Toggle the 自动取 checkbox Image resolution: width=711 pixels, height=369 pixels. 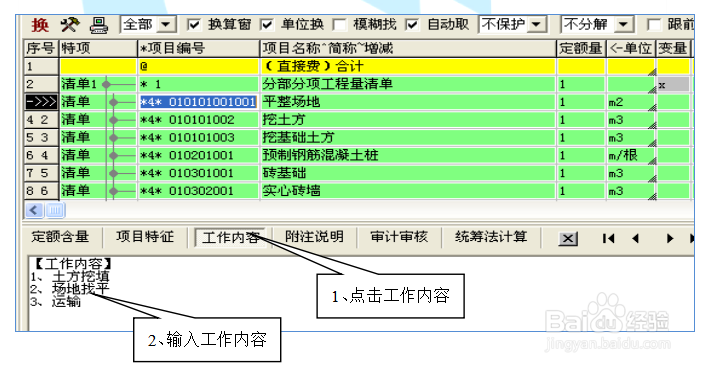click(412, 24)
